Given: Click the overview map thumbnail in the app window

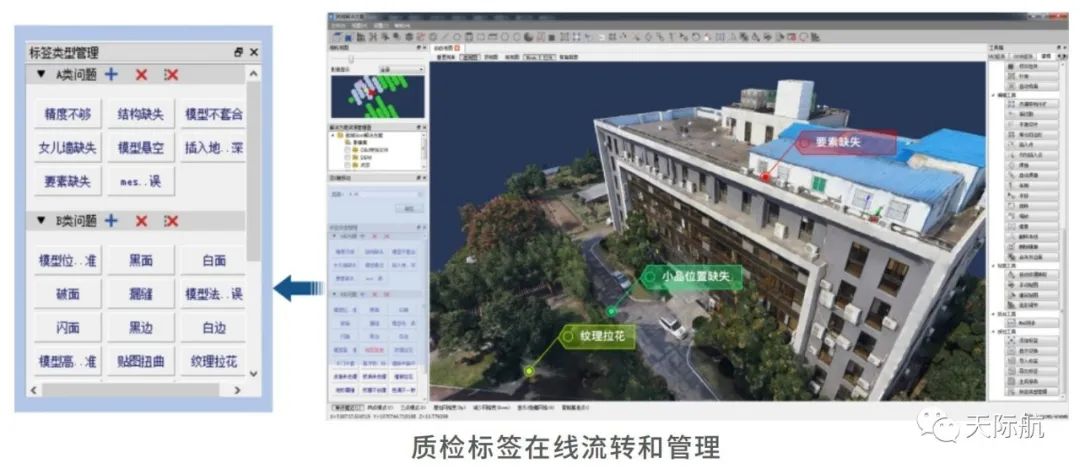Looking at the screenshot, I should coord(377,96).
